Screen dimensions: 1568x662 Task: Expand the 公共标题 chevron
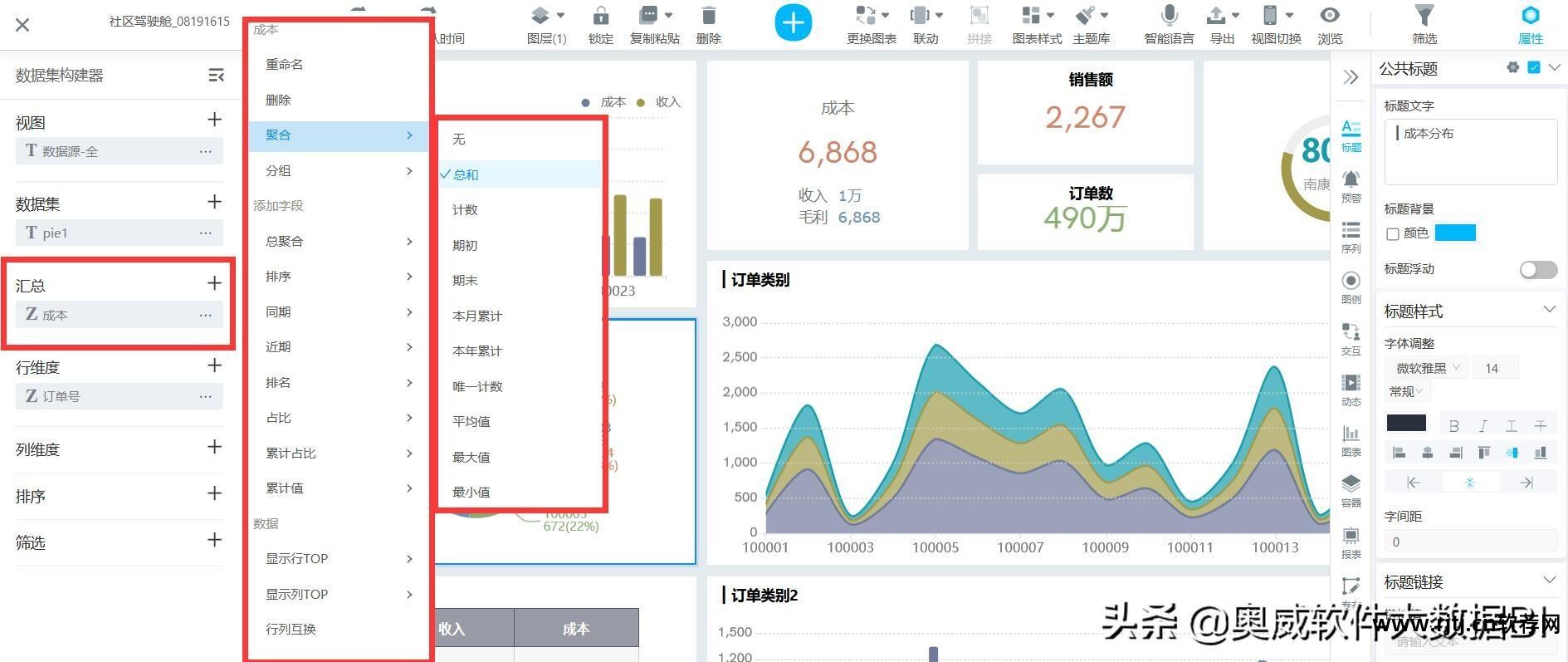click(1554, 67)
